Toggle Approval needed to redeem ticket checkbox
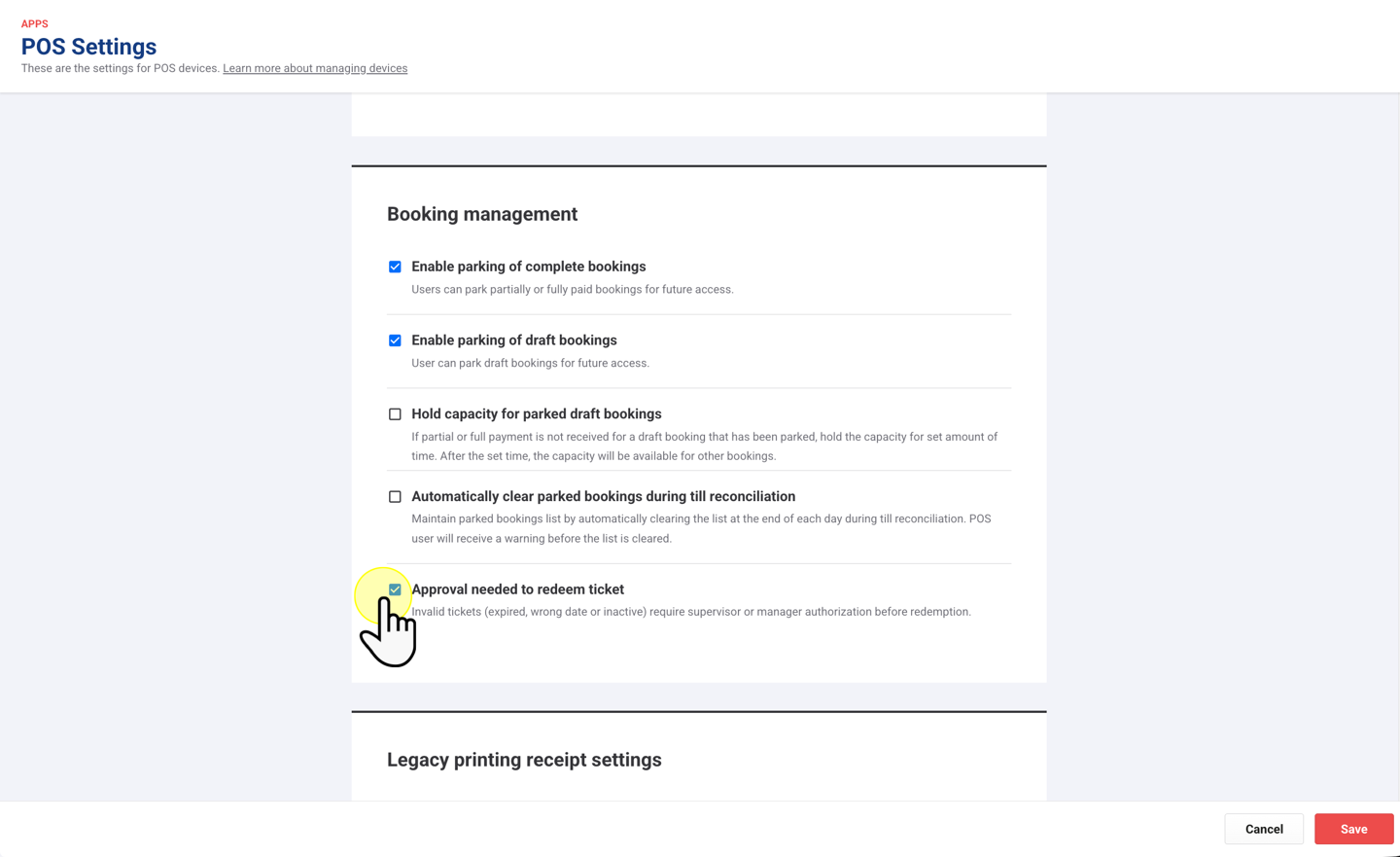Image resolution: width=1400 pixels, height=857 pixels. [x=395, y=589]
